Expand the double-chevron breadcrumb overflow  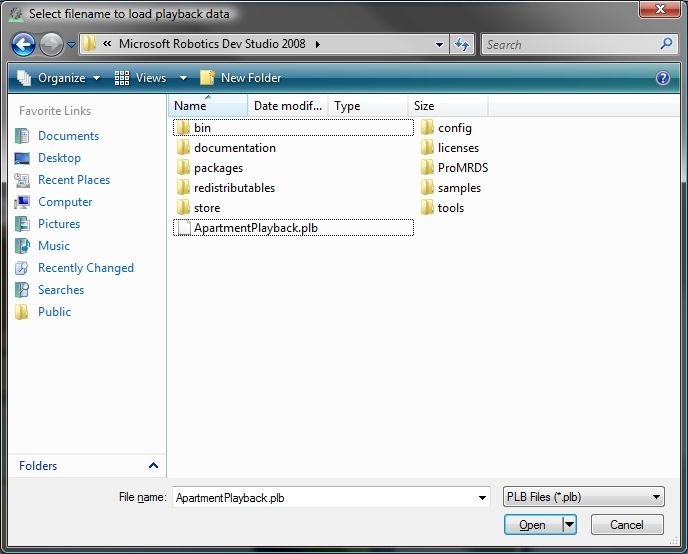[107, 44]
